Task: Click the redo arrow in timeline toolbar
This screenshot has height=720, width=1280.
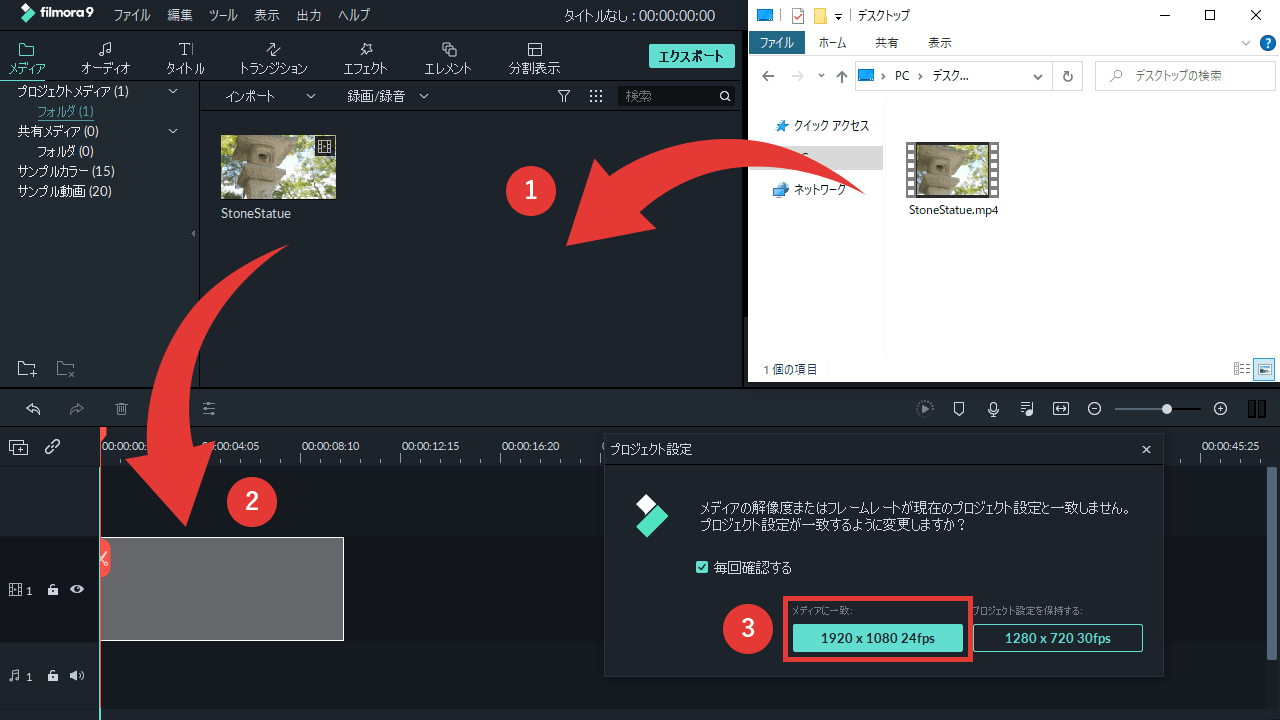Action: (77, 409)
